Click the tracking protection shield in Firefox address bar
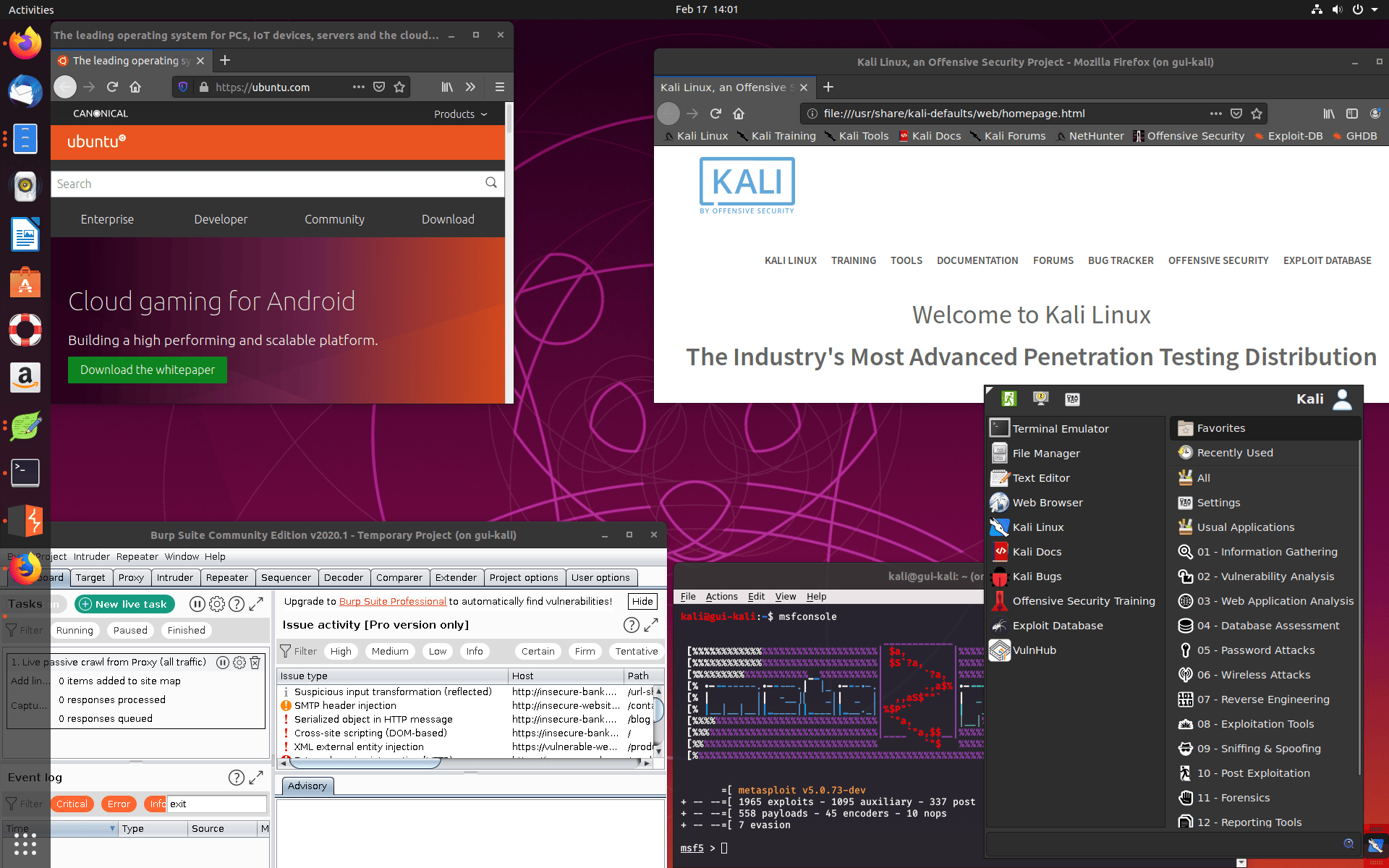Viewport: 1389px width, 868px height. pyautogui.click(x=183, y=87)
